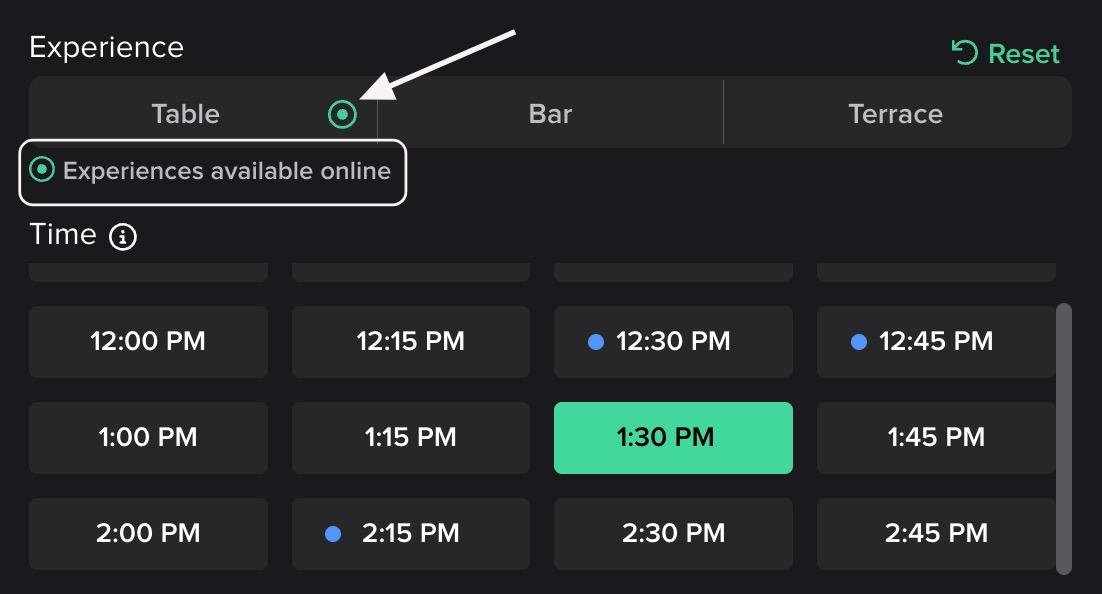The height and width of the screenshot is (594, 1102).
Task: Click the time list vertical scrollbar
Action: tap(1064, 438)
